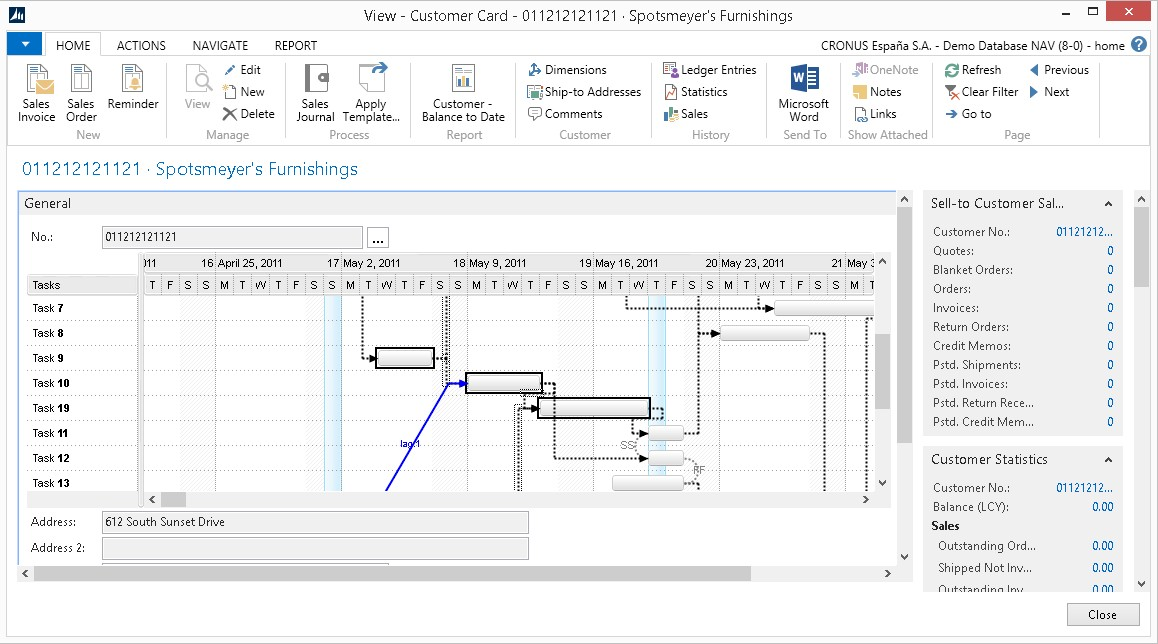Switch to the NAVIGATE ribbon tab
1158x644 pixels.
coord(220,45)
